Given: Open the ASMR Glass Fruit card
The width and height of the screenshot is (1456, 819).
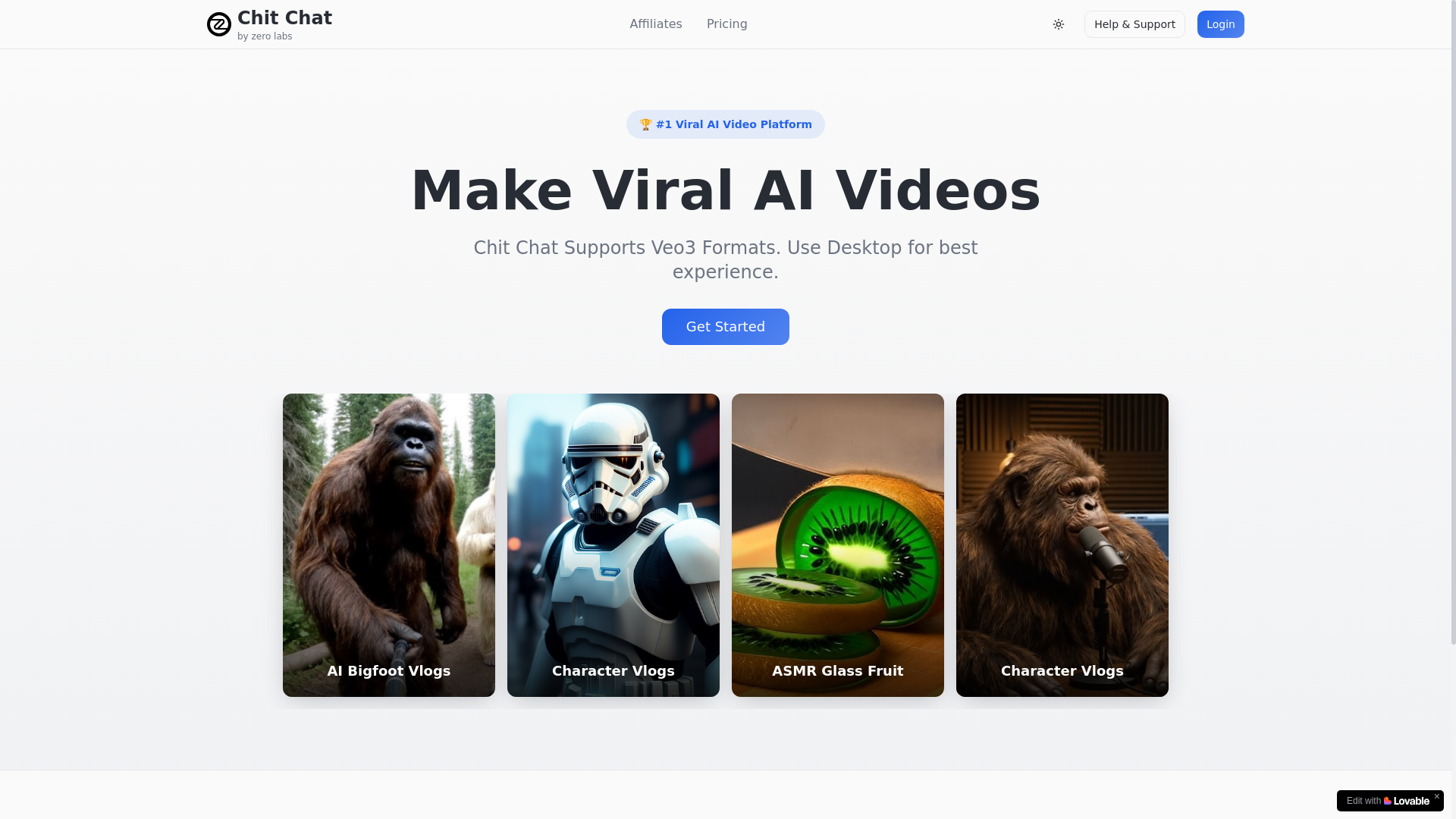Looking at the screenshot, I should [x=838, y=545].
